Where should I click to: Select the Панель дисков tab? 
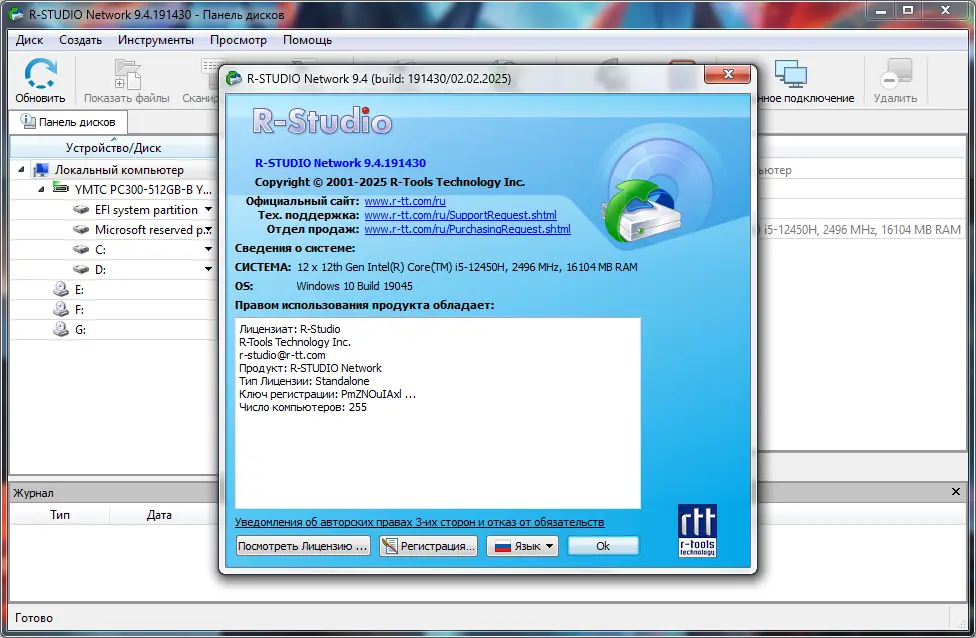pyautogui.click(x=68, y=122)
